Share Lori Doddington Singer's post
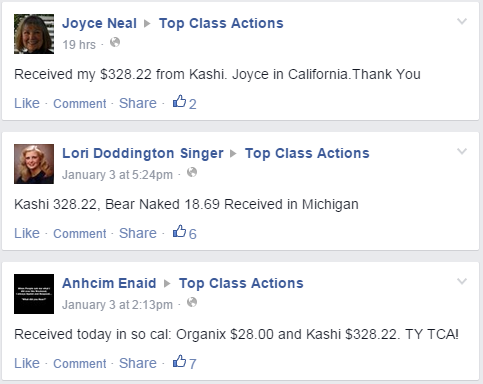 point(138,233)
